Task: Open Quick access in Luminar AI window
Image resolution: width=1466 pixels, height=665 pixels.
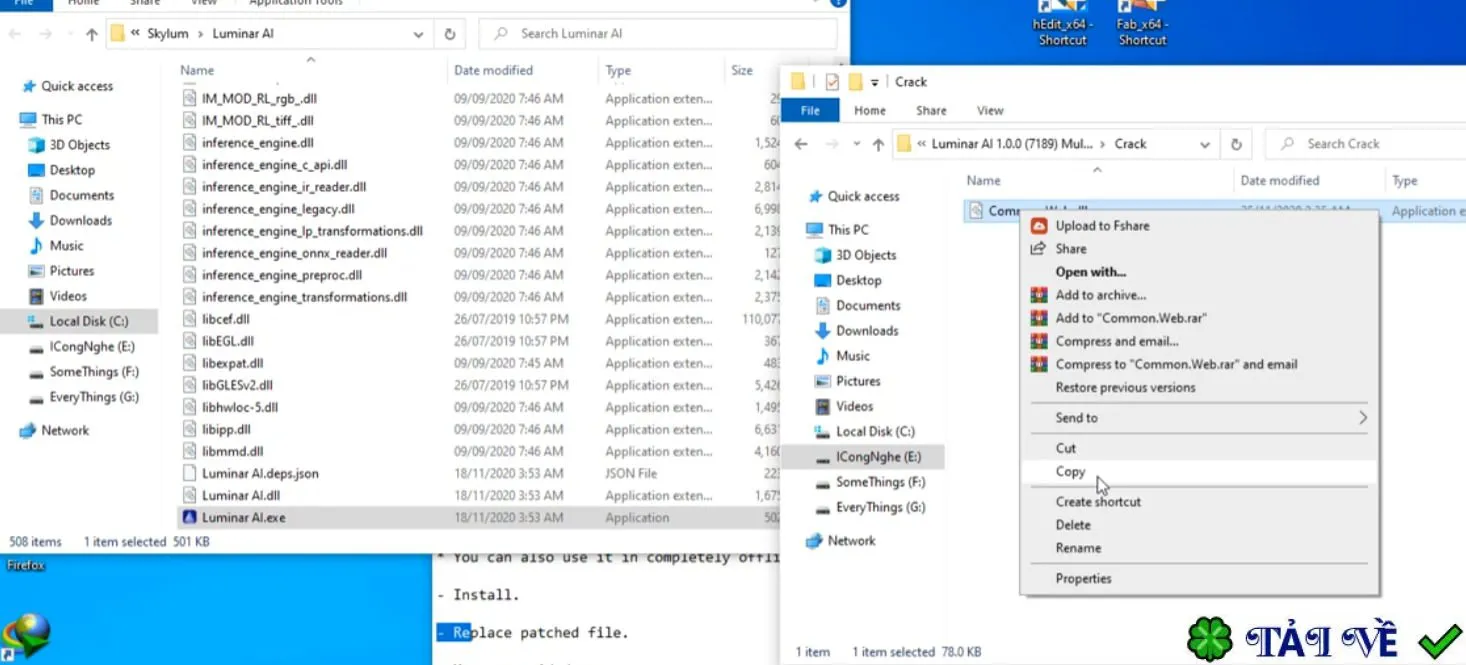Action: tap(77, 87)
